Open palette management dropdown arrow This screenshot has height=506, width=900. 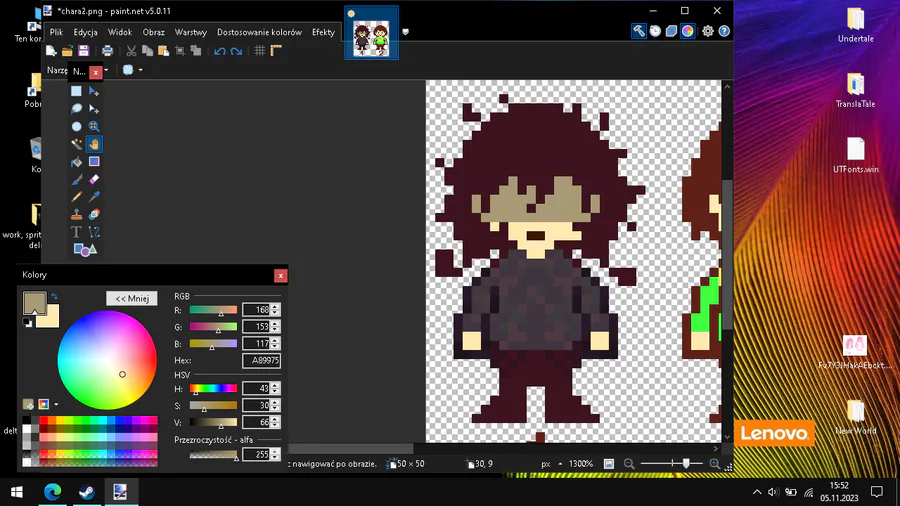click(56, 404)
